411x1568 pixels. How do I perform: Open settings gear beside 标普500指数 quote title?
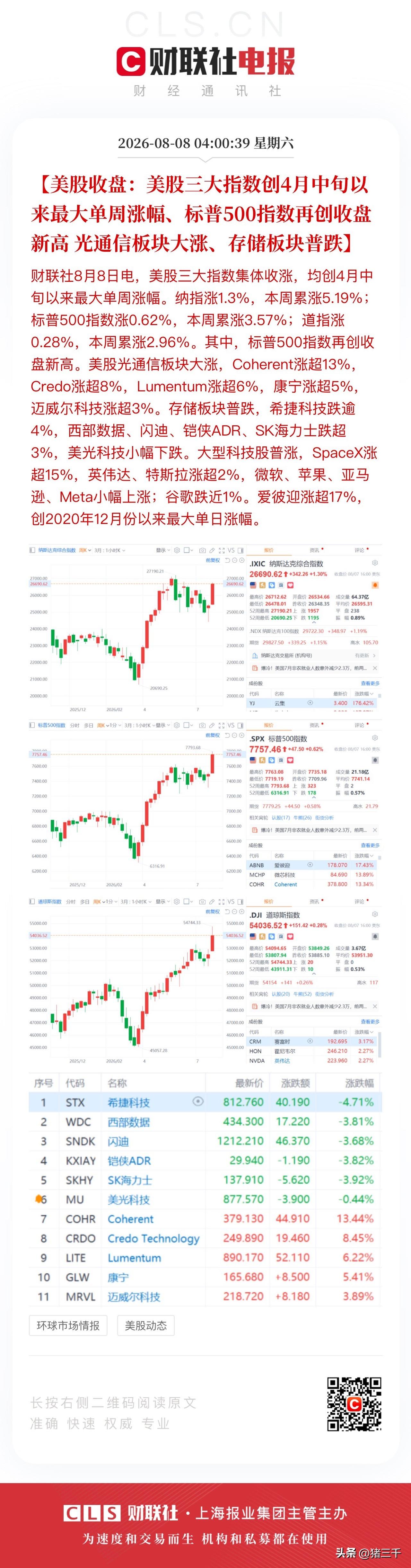click(375, 738)
